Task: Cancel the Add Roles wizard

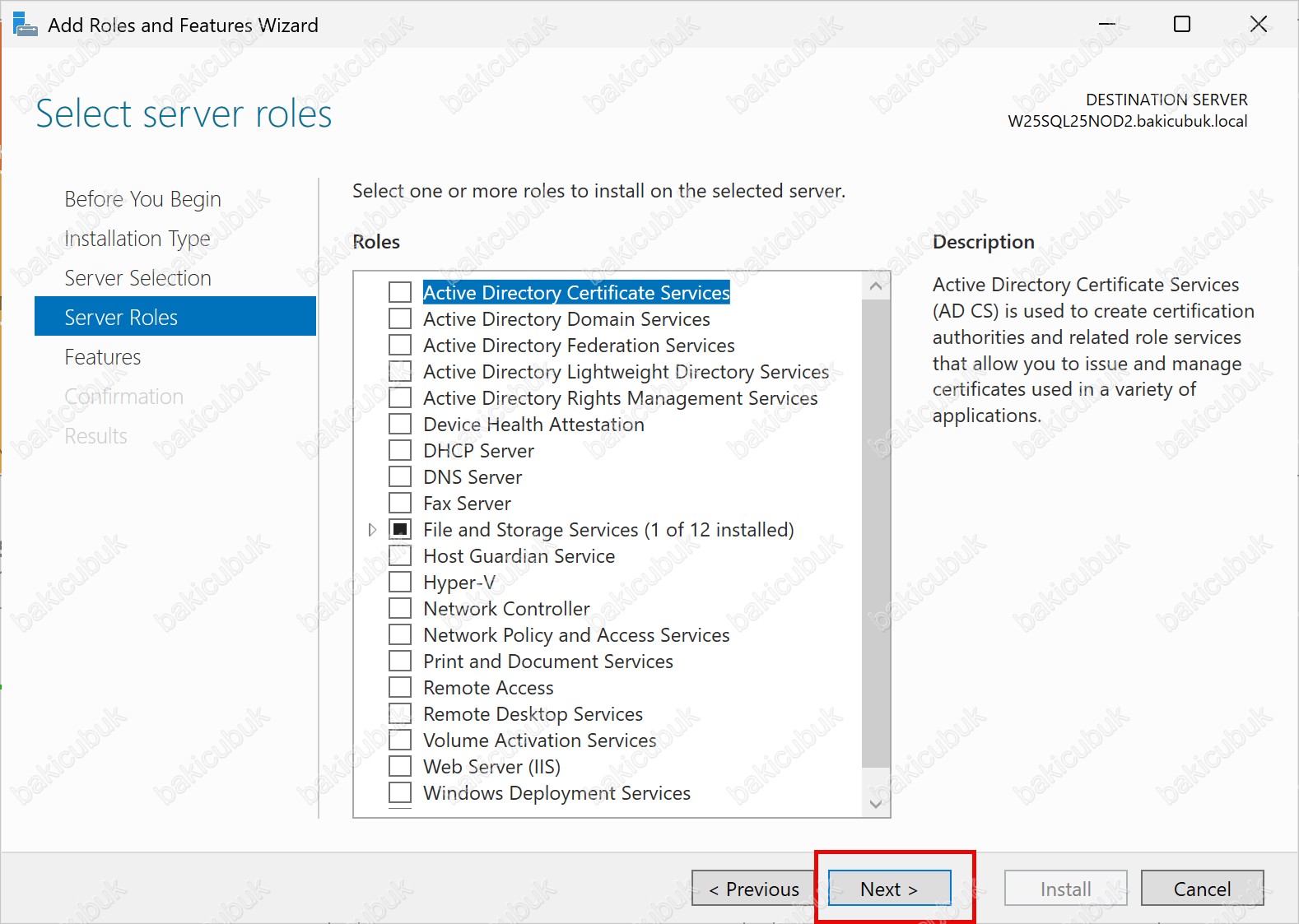Action: click(x=1202, y=889)
